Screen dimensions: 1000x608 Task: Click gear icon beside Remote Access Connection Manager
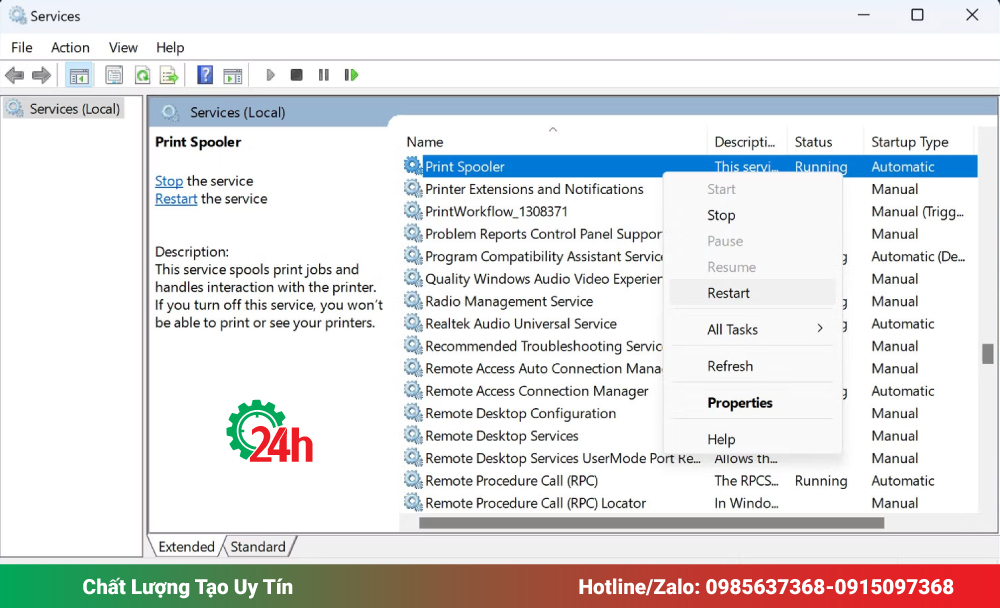(413, 390)
